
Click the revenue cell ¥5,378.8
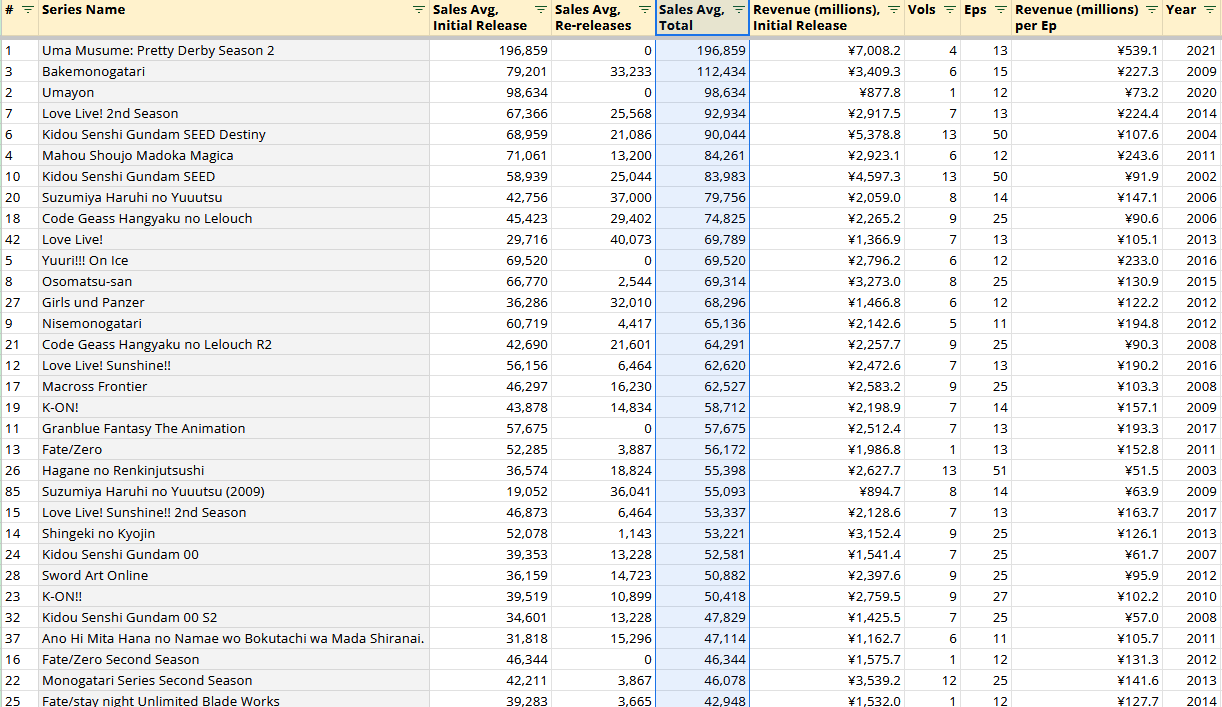point(826,134)
